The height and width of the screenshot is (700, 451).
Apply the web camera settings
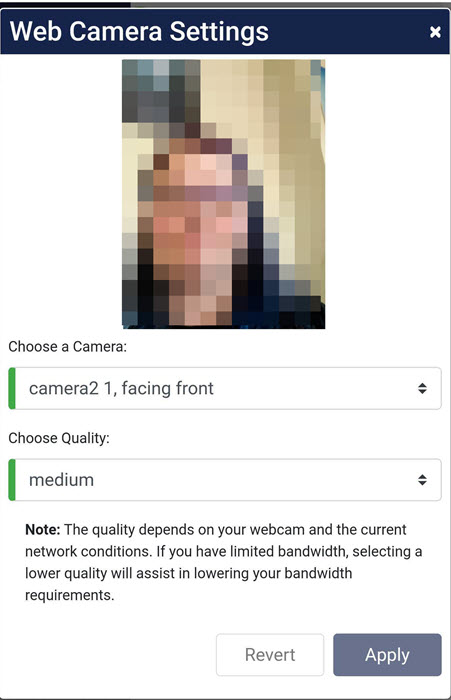(387, 655)
